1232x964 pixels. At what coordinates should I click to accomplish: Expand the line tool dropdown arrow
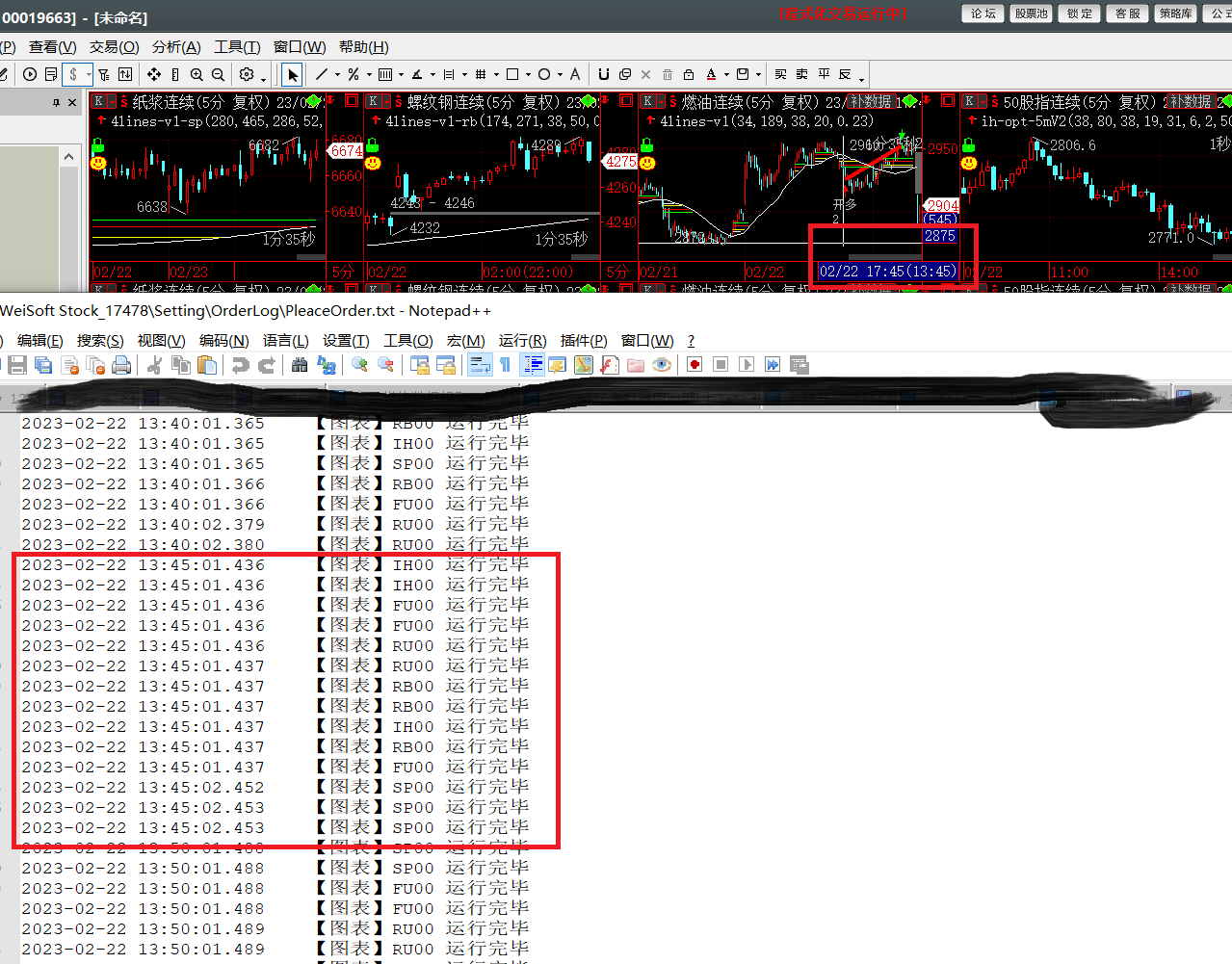tap(337, 74)
